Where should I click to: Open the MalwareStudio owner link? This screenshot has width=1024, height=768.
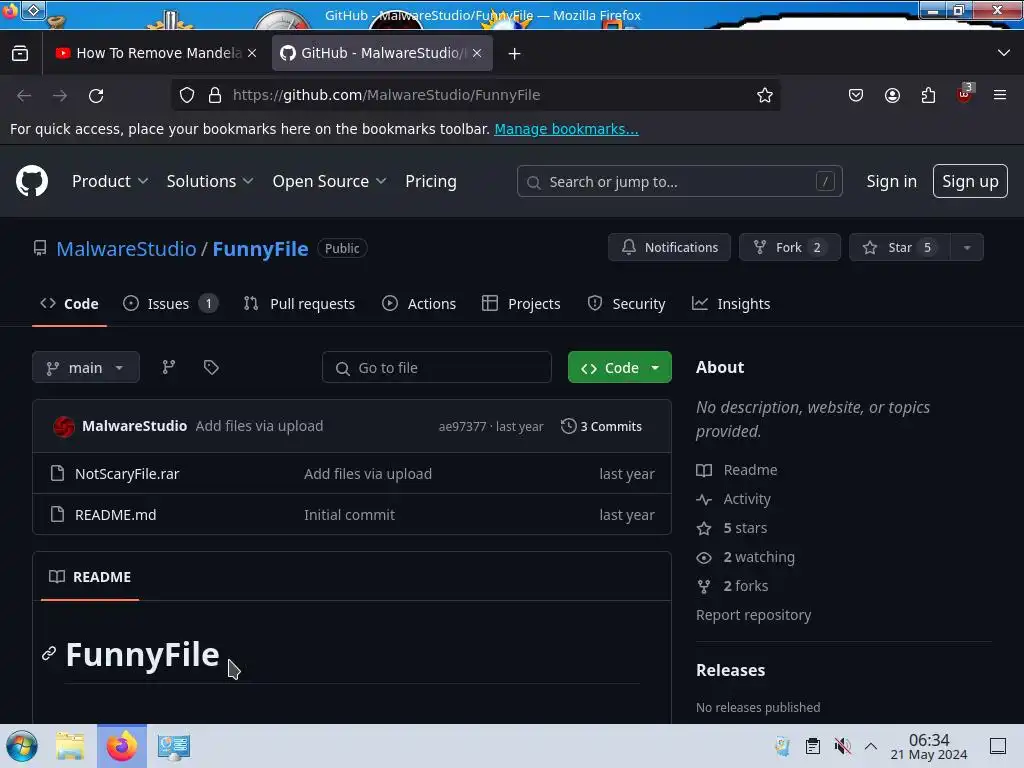pos(126,249)
